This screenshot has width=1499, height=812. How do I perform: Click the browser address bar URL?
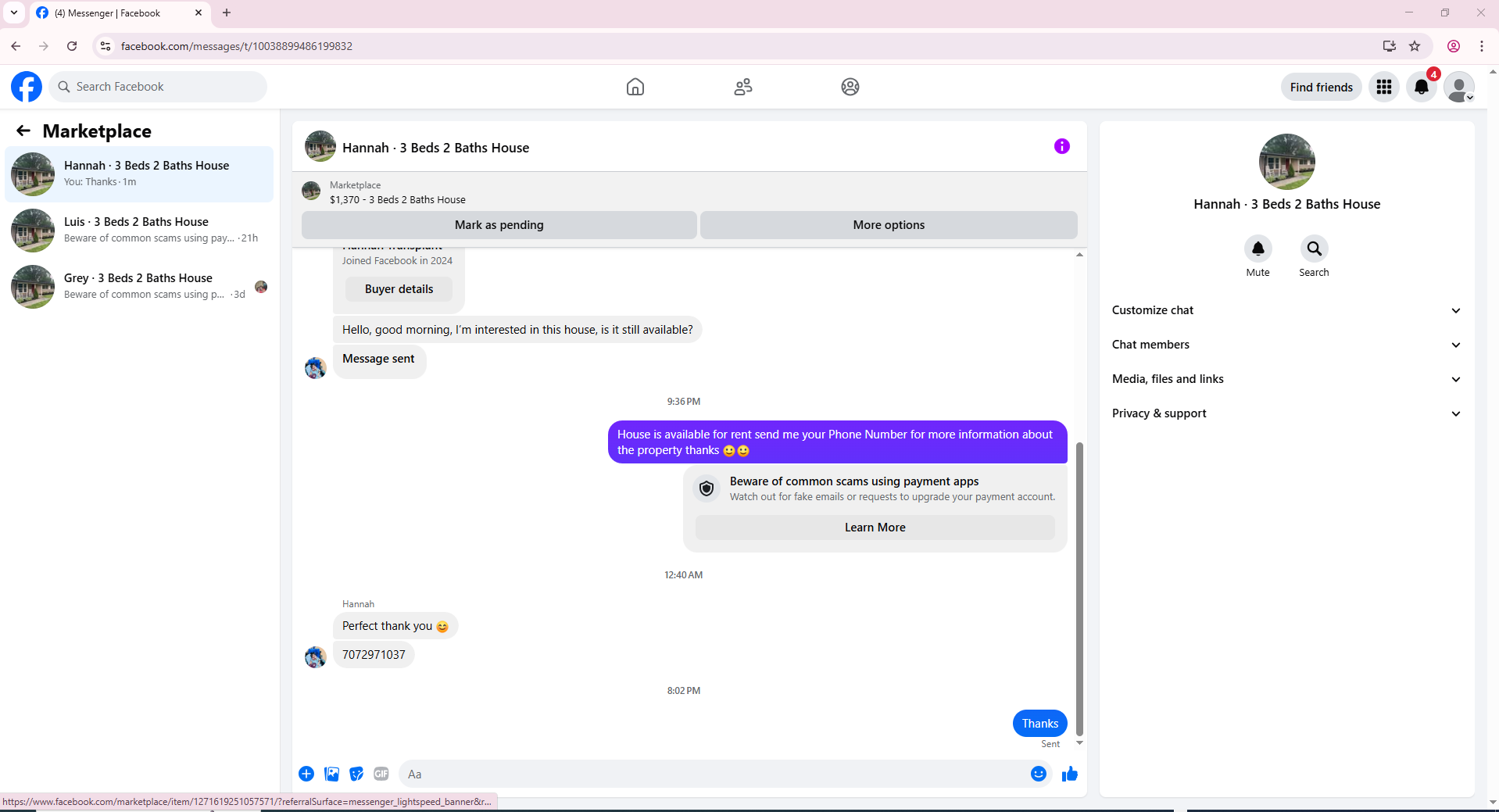pyautogui.click(x=236, y=46)
